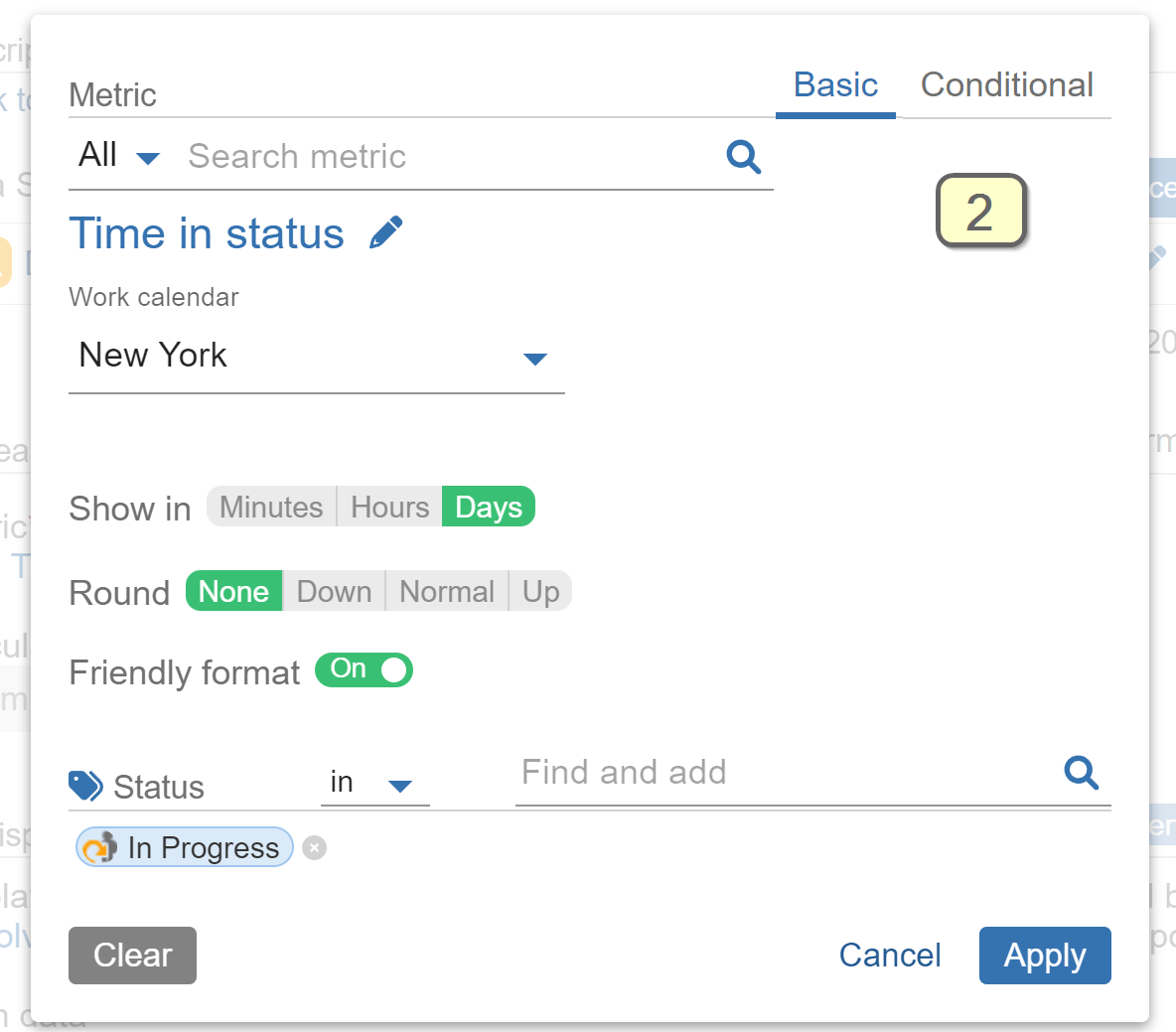
Task: Select Hours in the Show in selector
Action: tap(388, 507)
